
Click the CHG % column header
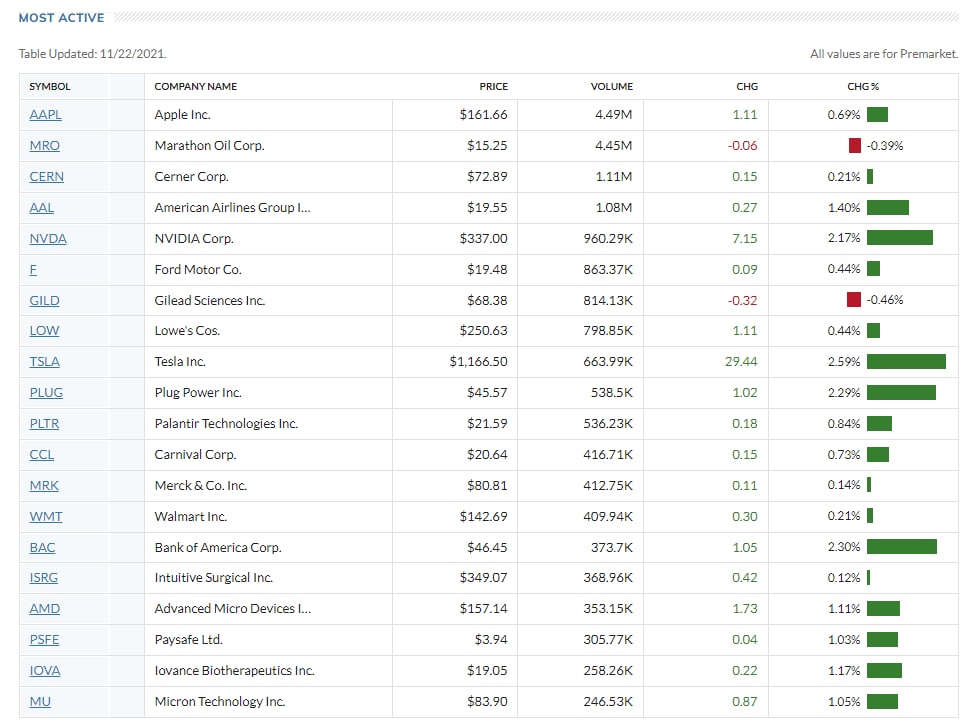coord(863,87)
